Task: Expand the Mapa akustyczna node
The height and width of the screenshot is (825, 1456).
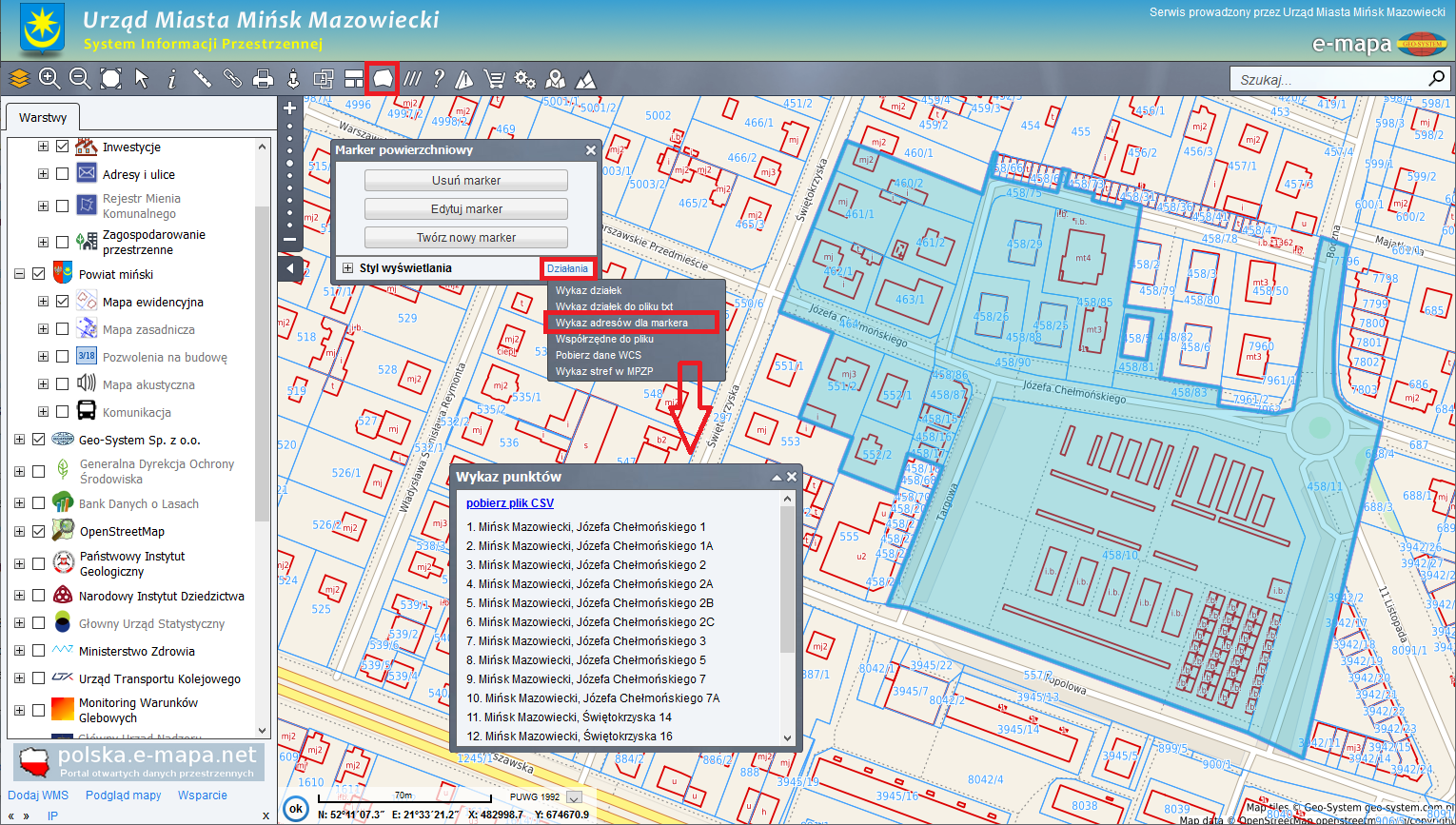Action: click(x=43, y=384)
